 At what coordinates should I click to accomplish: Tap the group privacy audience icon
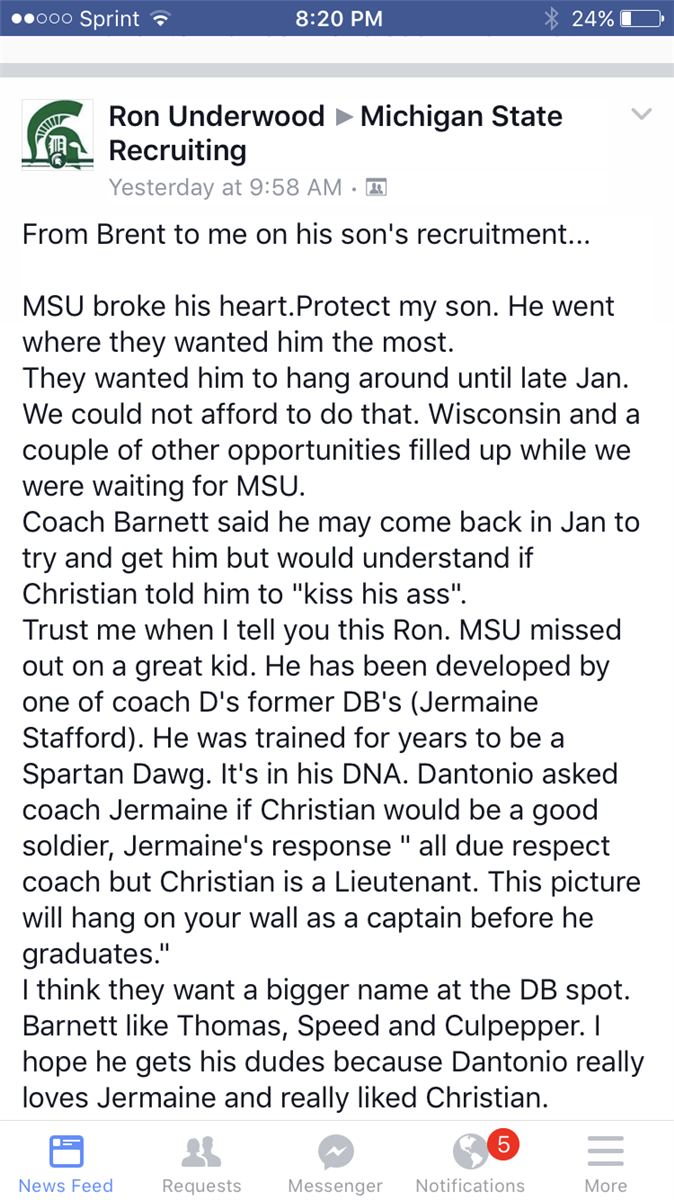377,187
